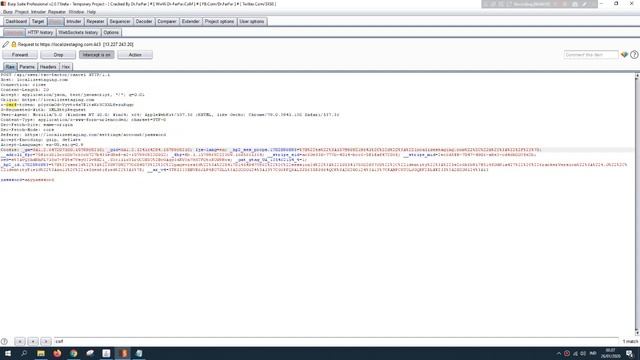Switch to the Decoder tab
The height and width of the screenshot is (360, 640).
click(144, 22)
